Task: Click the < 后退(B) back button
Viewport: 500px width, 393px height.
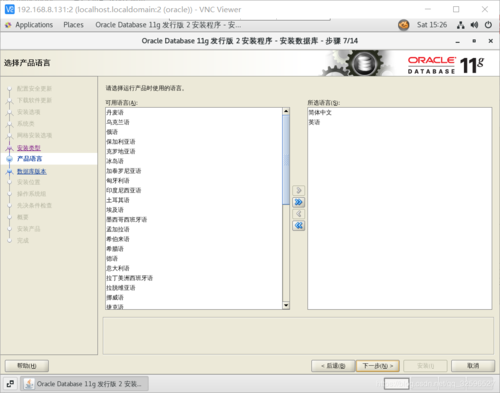Action: click(x=333, y=366)
